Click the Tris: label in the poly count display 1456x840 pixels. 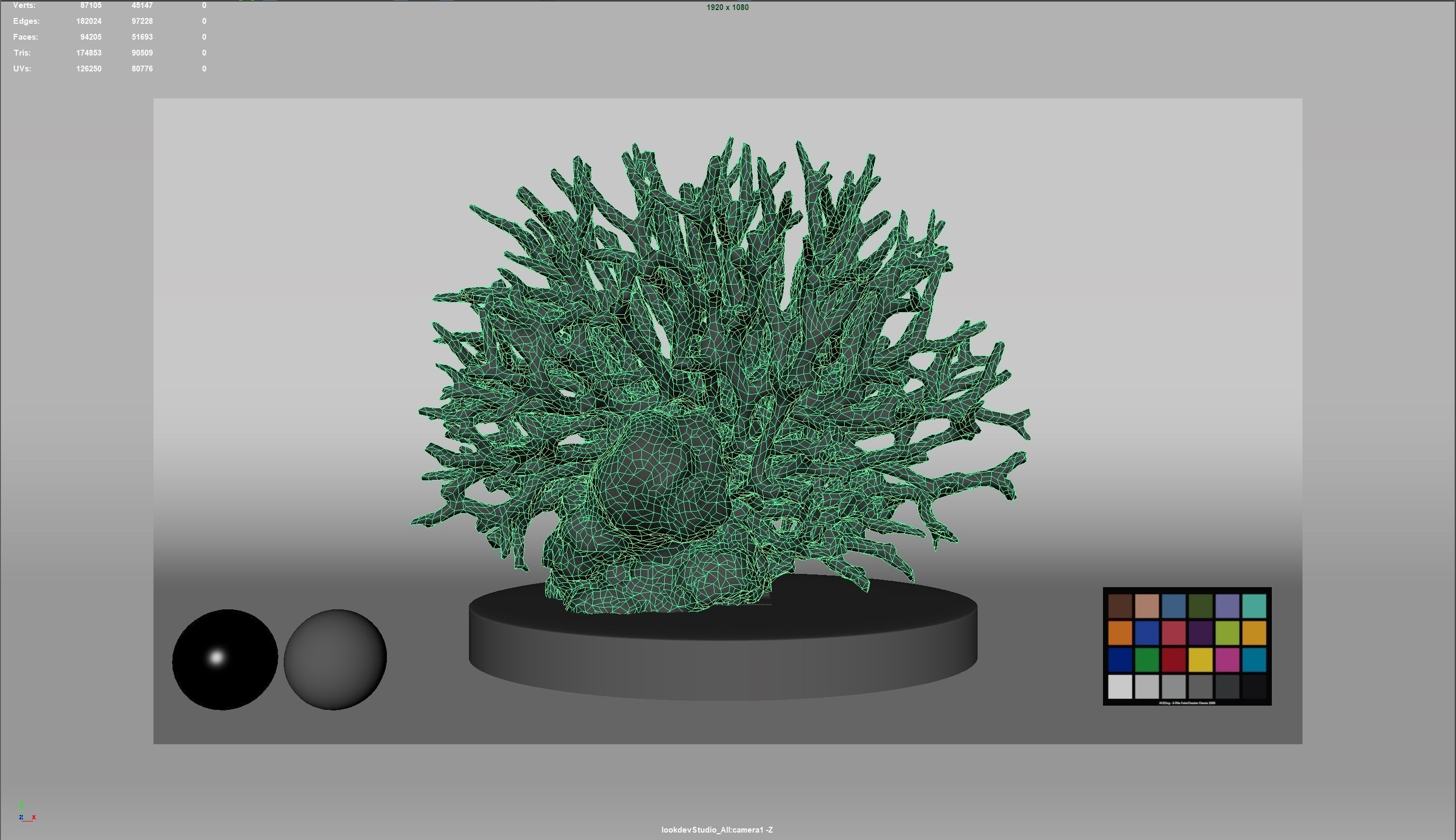(x=22, y=53)
